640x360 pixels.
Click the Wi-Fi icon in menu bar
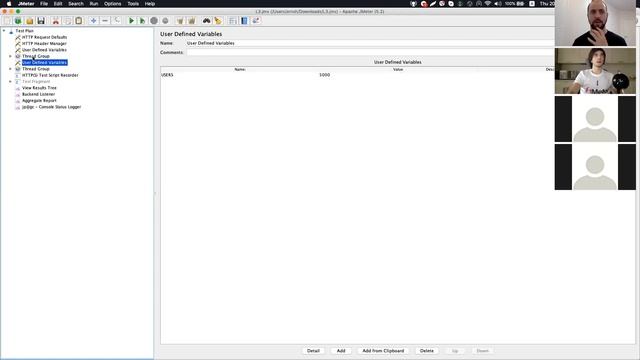pos(488,4)
